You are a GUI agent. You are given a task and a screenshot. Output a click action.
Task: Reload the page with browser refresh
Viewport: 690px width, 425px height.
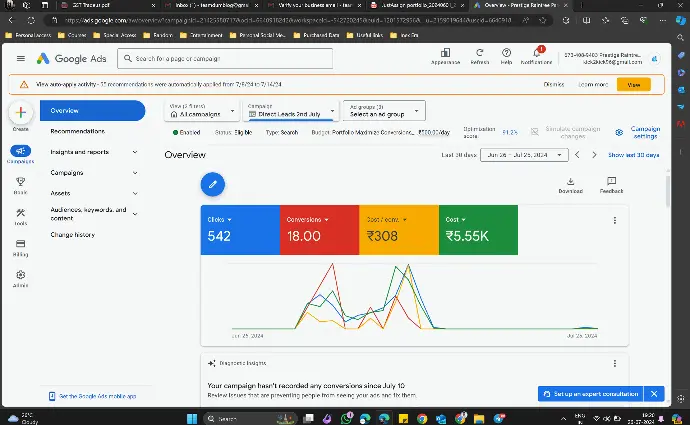(31, 20)
